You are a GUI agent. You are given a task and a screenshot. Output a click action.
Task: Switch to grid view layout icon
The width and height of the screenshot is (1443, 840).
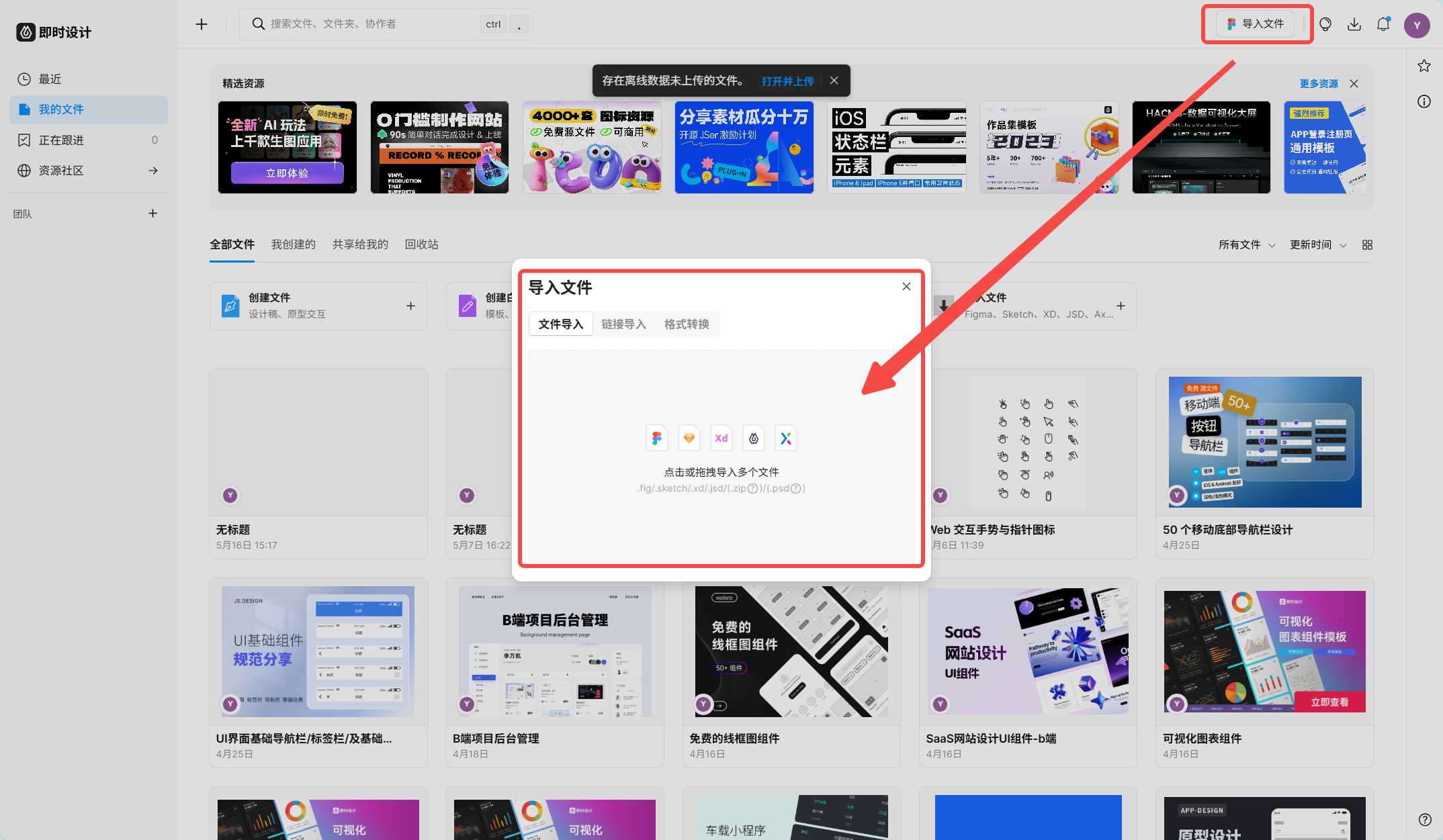[1367, 245]
